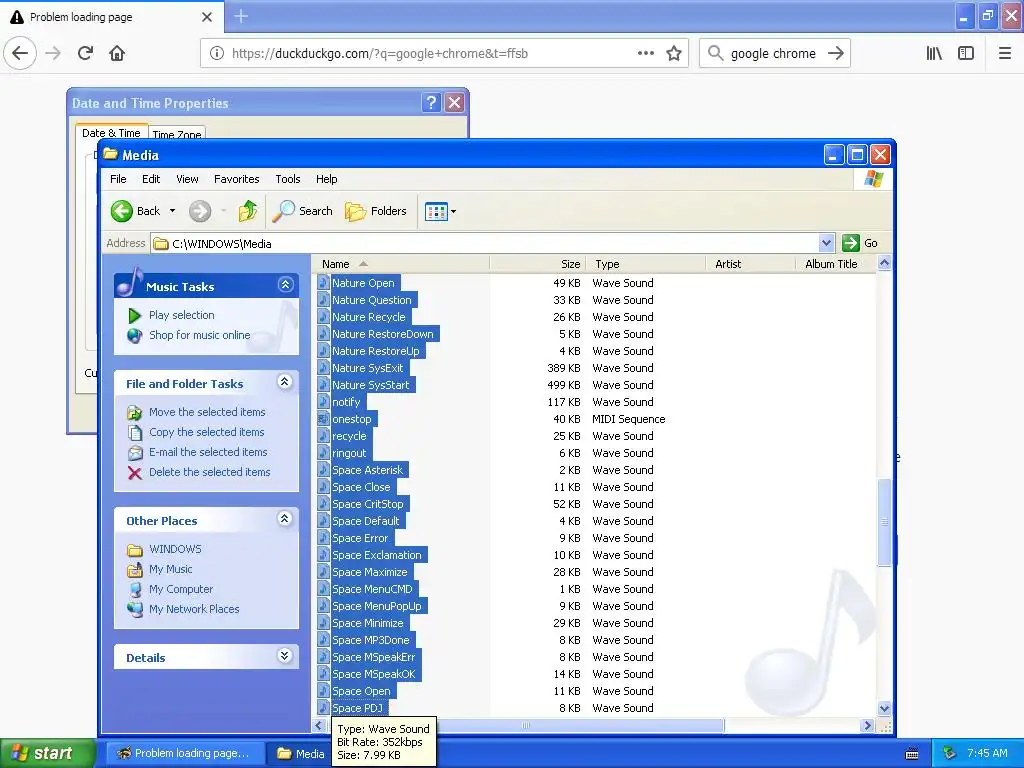1024x768 pixels.
Task: Collapse the Other Places panel
Action: 285,519
